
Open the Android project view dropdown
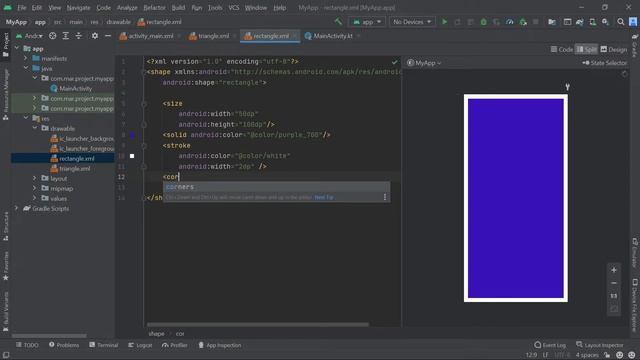coord(29,36)
